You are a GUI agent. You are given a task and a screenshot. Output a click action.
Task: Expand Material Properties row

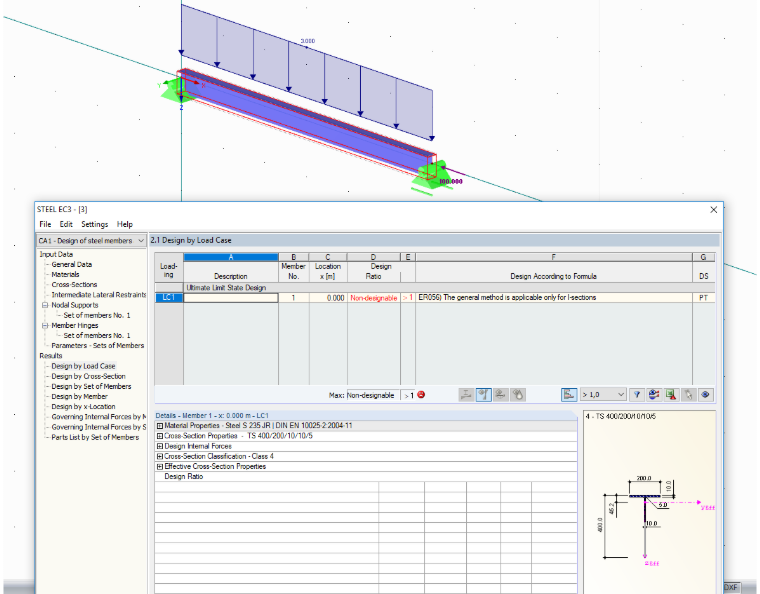point(159,425)
